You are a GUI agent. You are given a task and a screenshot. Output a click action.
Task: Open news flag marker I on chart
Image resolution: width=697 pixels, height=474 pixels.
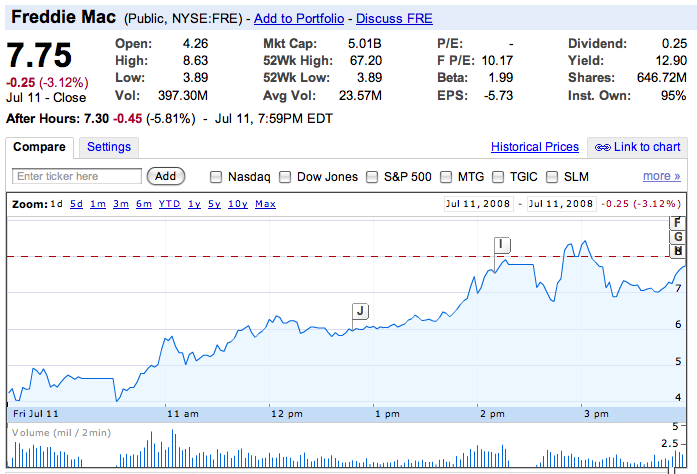click(502, 245)
